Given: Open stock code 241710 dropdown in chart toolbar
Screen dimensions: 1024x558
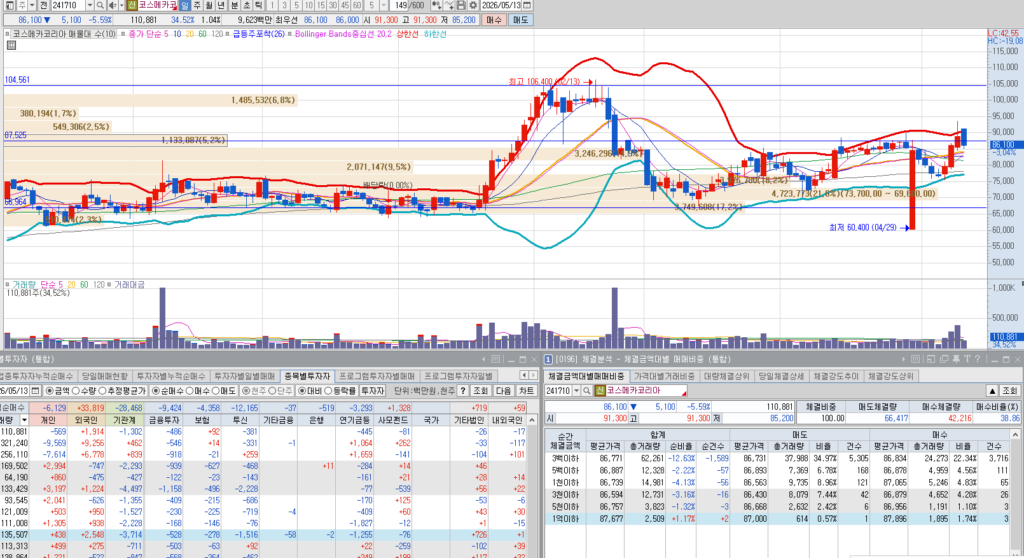Looking at the screenshot, I should (x=89, y=5).
